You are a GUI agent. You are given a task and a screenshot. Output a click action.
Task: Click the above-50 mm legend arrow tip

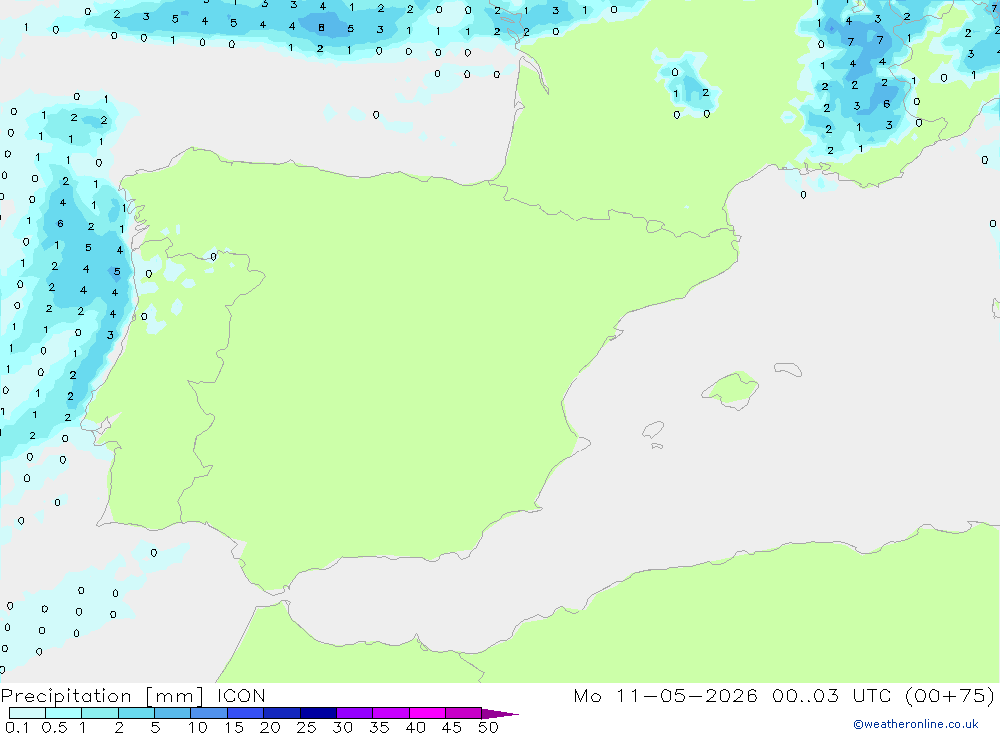click(501, 714)
